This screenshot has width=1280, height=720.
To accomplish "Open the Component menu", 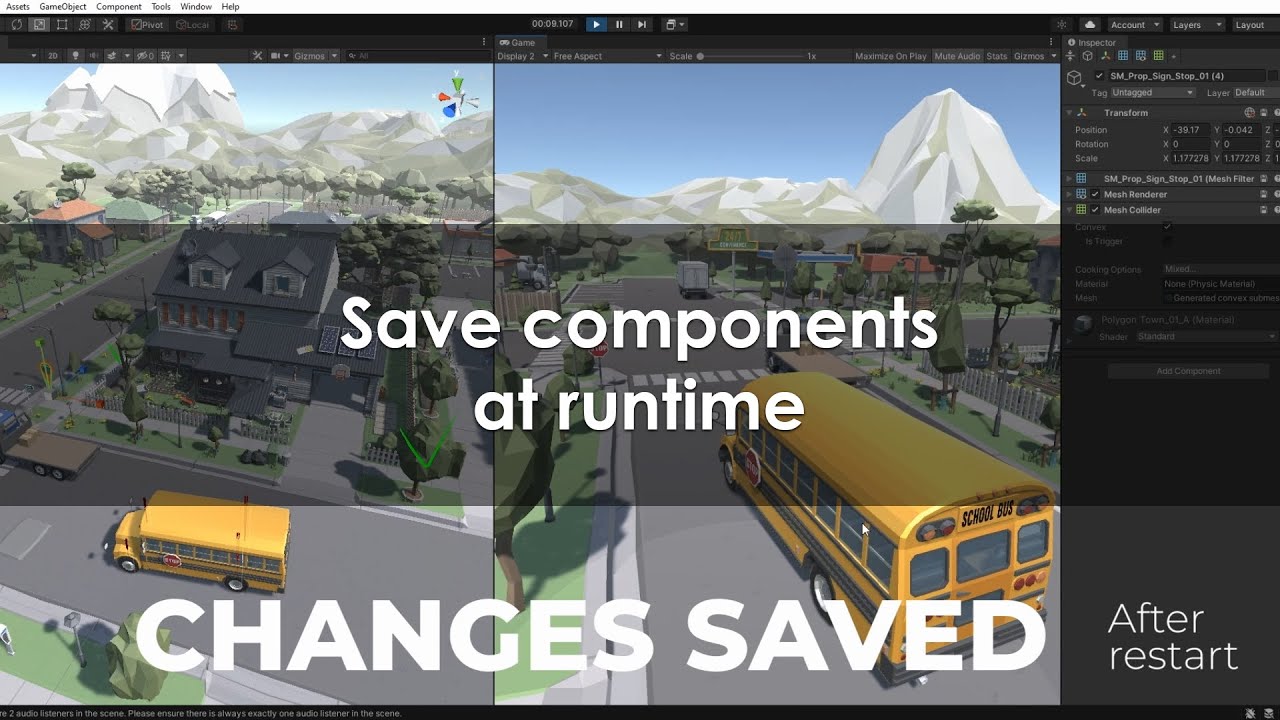I will [119, 6].
